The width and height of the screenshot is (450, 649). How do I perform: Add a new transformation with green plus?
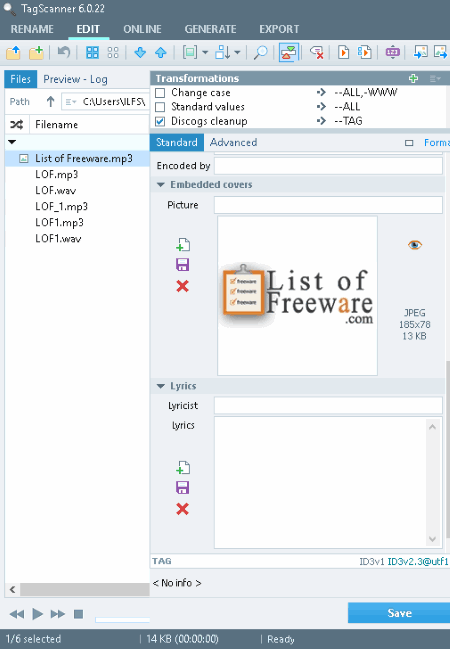click(x=413, y=78)
